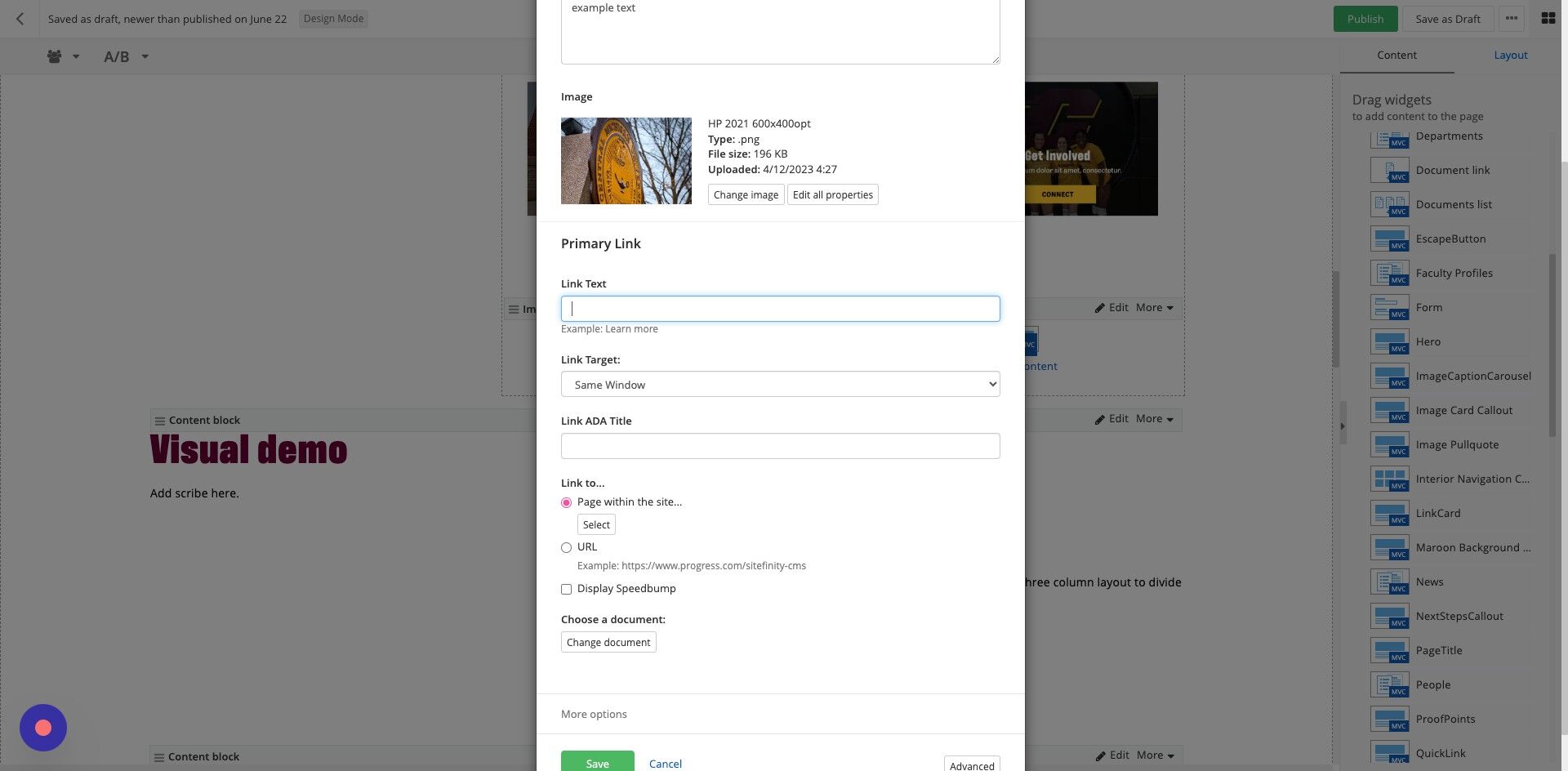This screenshot has width=1568, height=771.
Task: Click the ImageCaptionCarousel widget icon
Action: point(1389,376)
